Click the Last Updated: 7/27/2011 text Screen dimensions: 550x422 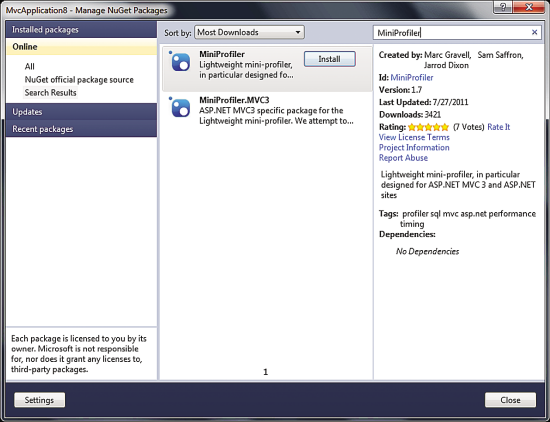[423, 102]
